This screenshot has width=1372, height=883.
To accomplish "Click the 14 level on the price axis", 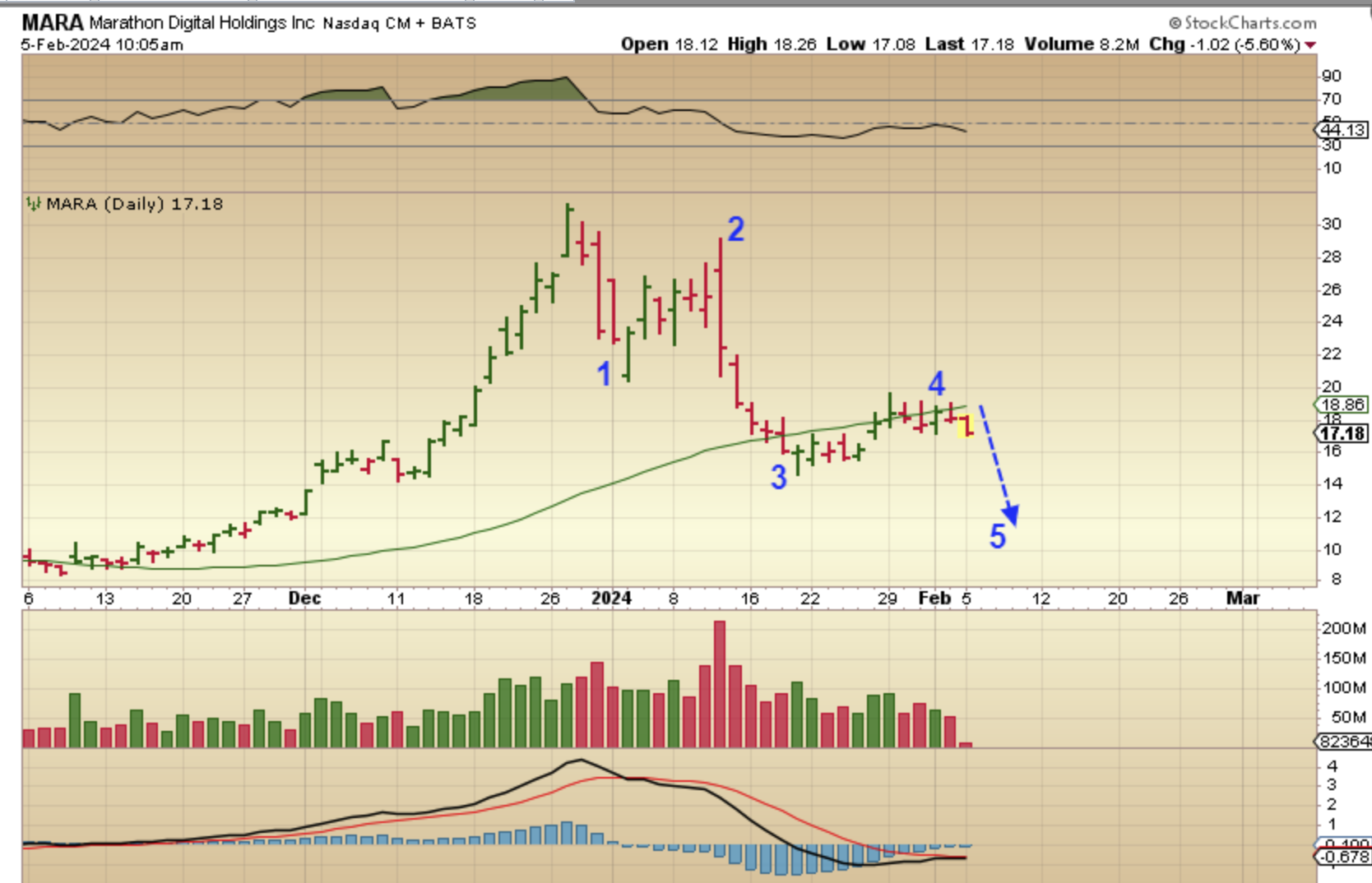I will pos(1331,483).
